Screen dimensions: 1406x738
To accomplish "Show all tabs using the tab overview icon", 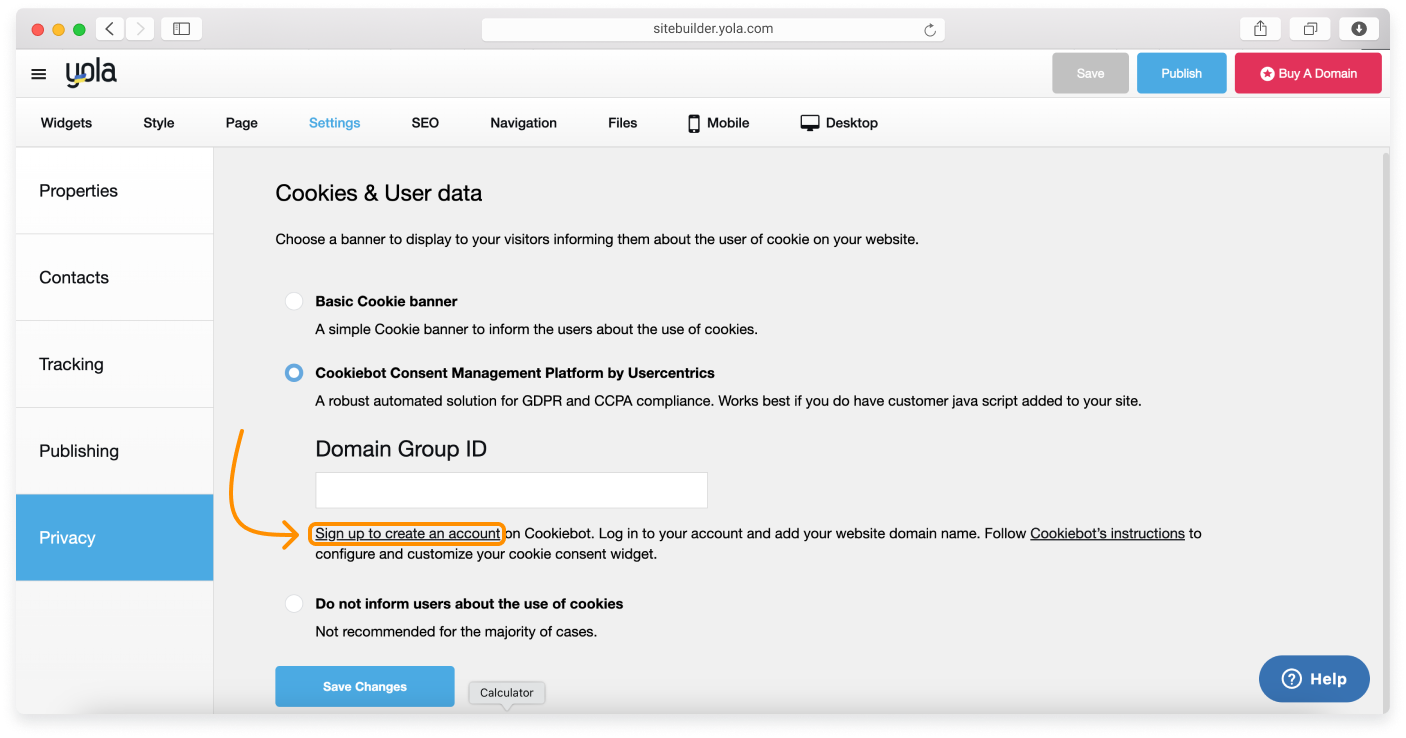I will tap(1309, 29).
